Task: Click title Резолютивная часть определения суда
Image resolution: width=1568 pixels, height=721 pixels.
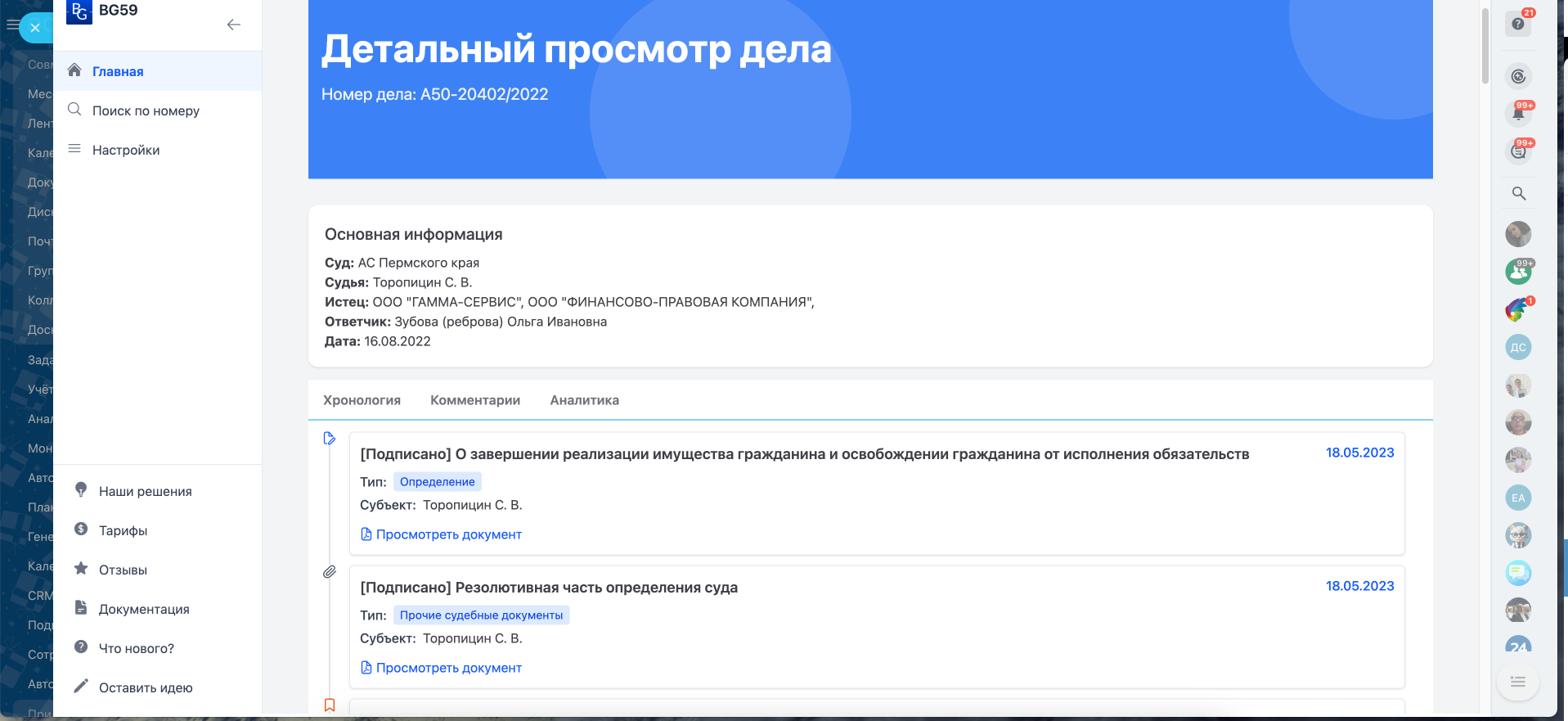Action: tap(549, 588)
